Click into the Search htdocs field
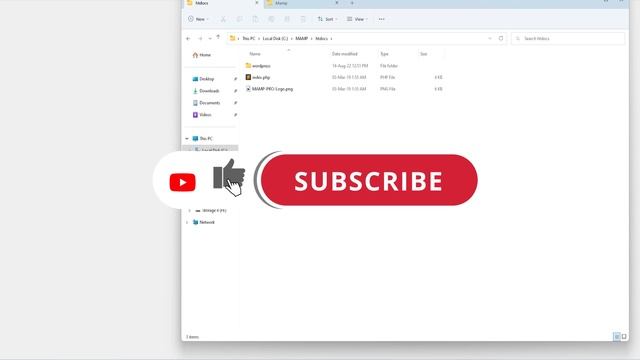640x360 pixels. tap(568, 38)
